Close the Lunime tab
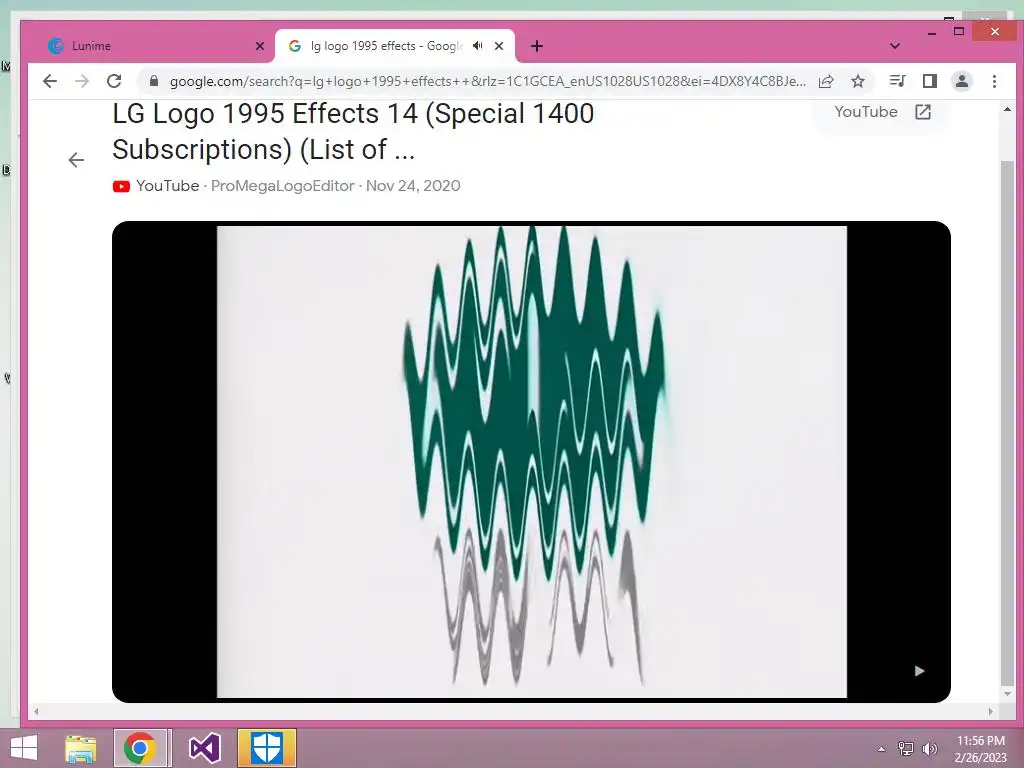Screen dimensions: 1024x768 [260, 46]
